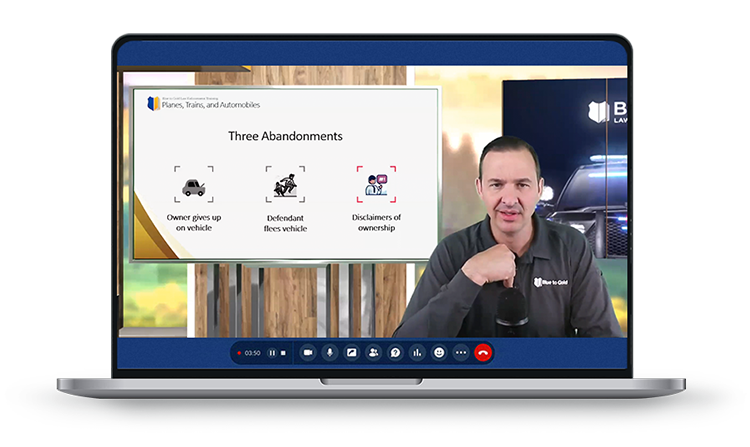Show the participants list
The height and width of the screenshot is (447, 750).
(373, 353)
